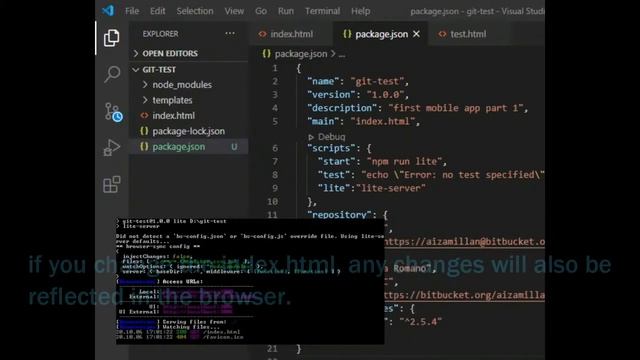
Task: Click the "scripts" key line
Action: click(339, 148)
